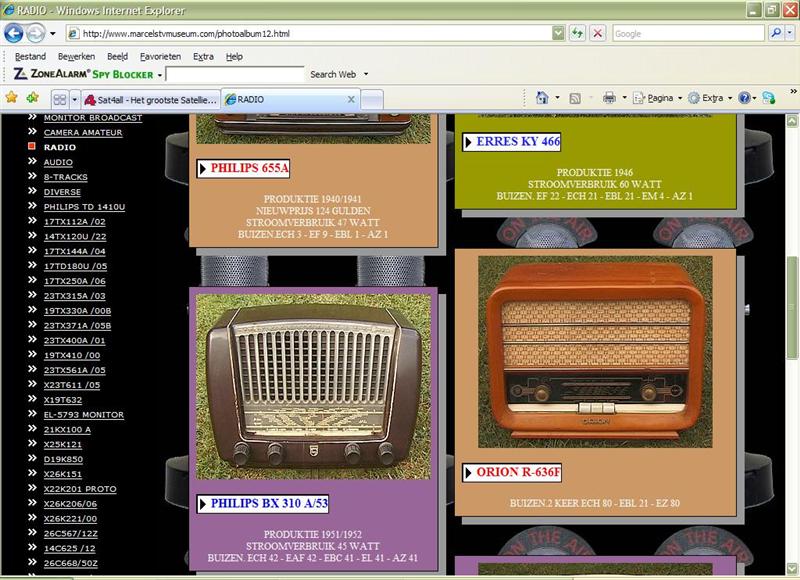This screenshot has width=800, height=580.
Task: Open the Bewerken menu
Action: (76, 57)
